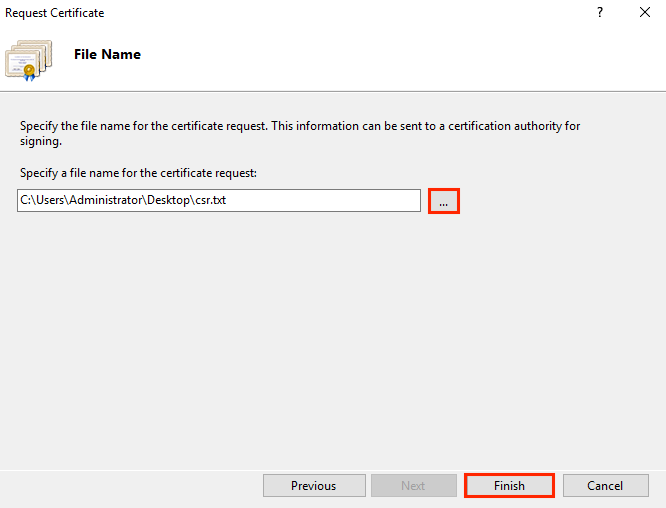This screenshot has width=666, height=508.
Task: Click the blank space right of path field
Action: tap(550, 201)
